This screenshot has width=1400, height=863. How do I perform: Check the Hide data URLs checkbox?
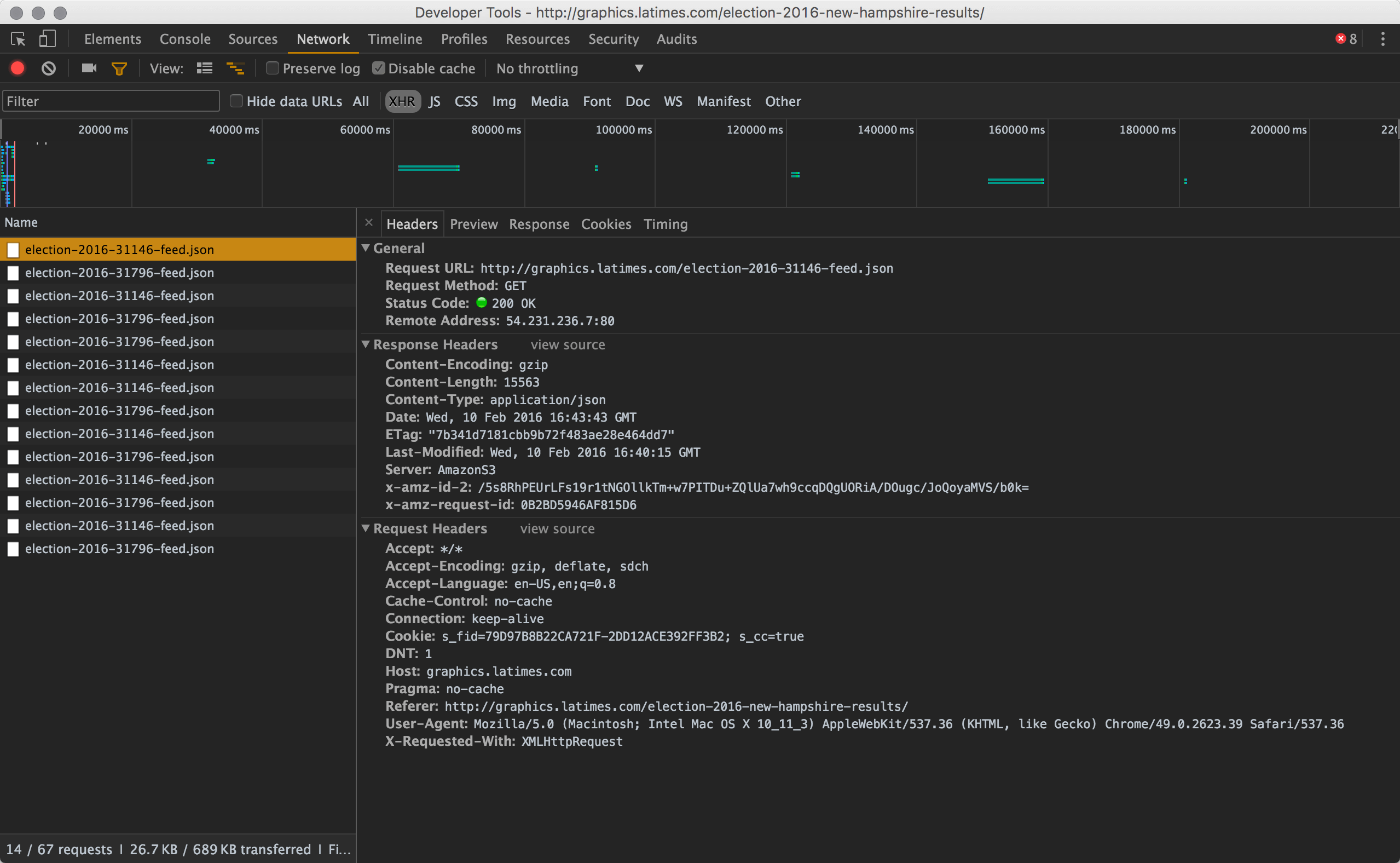click(x=236, y=101)
